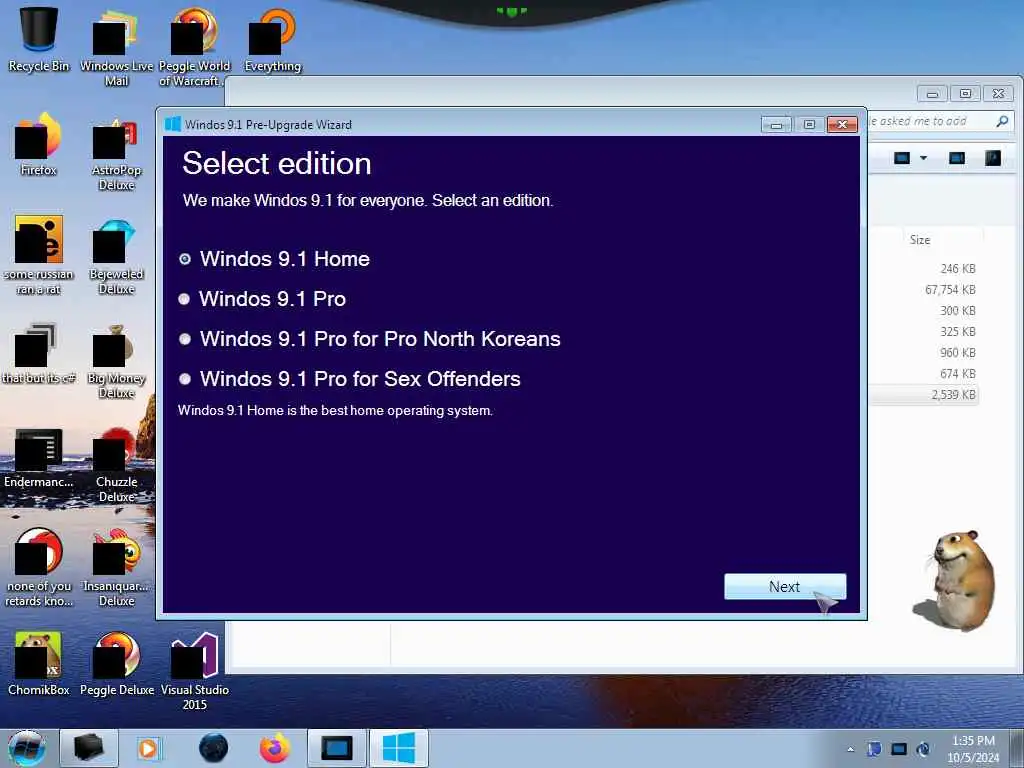Open the Endermanc... desktop icon
Viewport: 1024px width, 768px height.
pyautogui.click(x=39, y=457)
